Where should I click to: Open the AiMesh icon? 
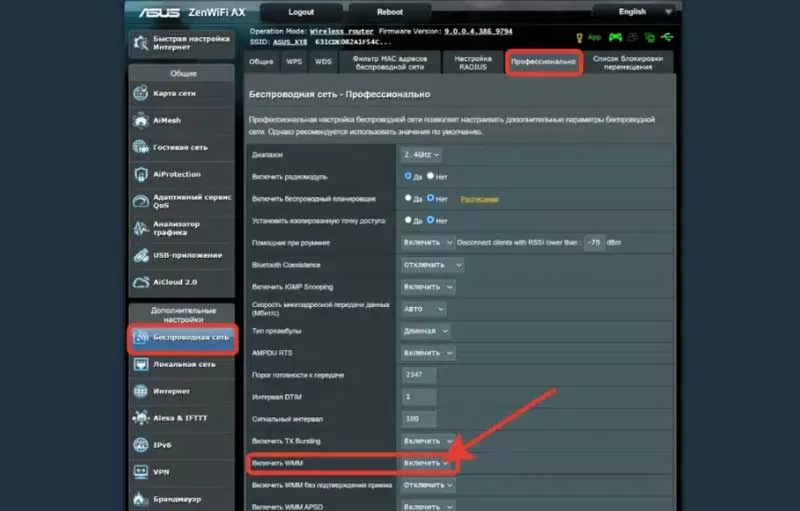141,120
